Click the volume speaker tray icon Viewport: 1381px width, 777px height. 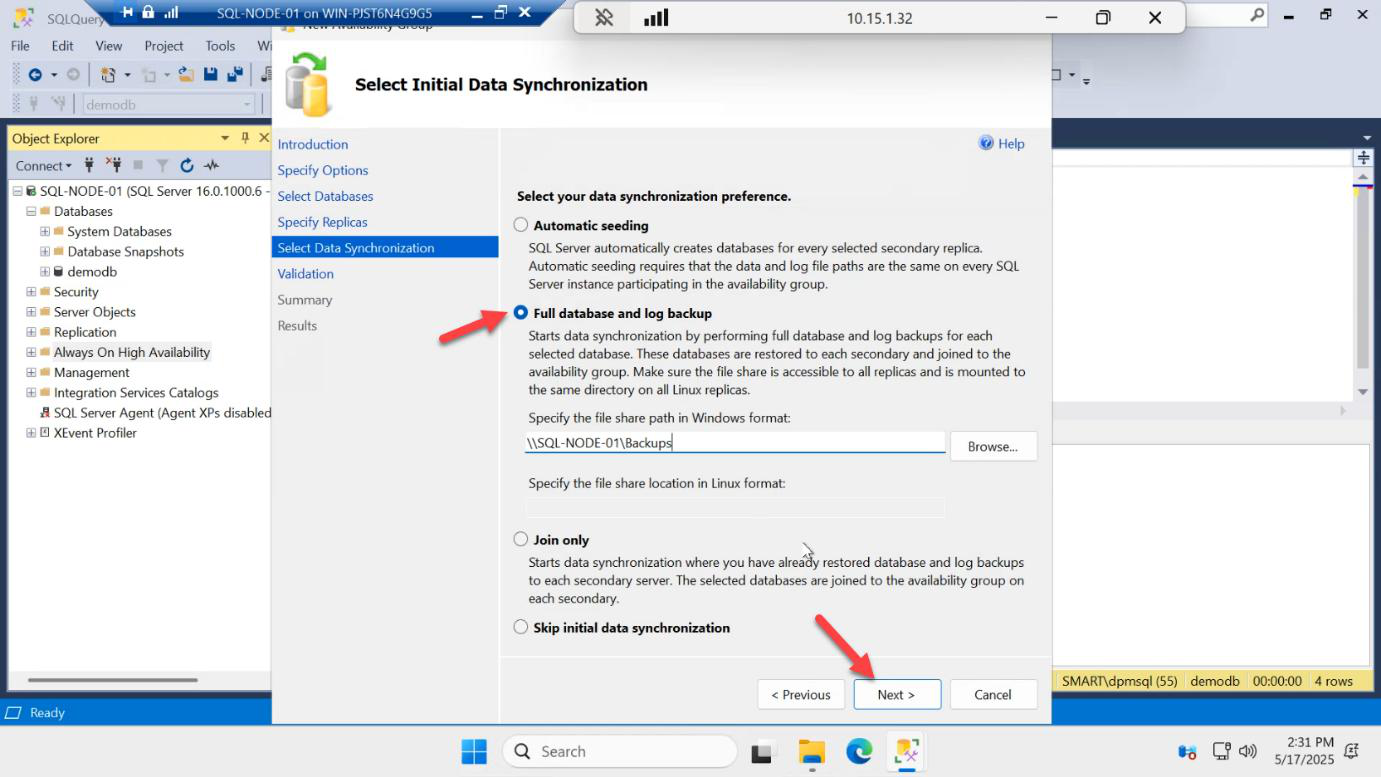click(x=1247, y=751)
